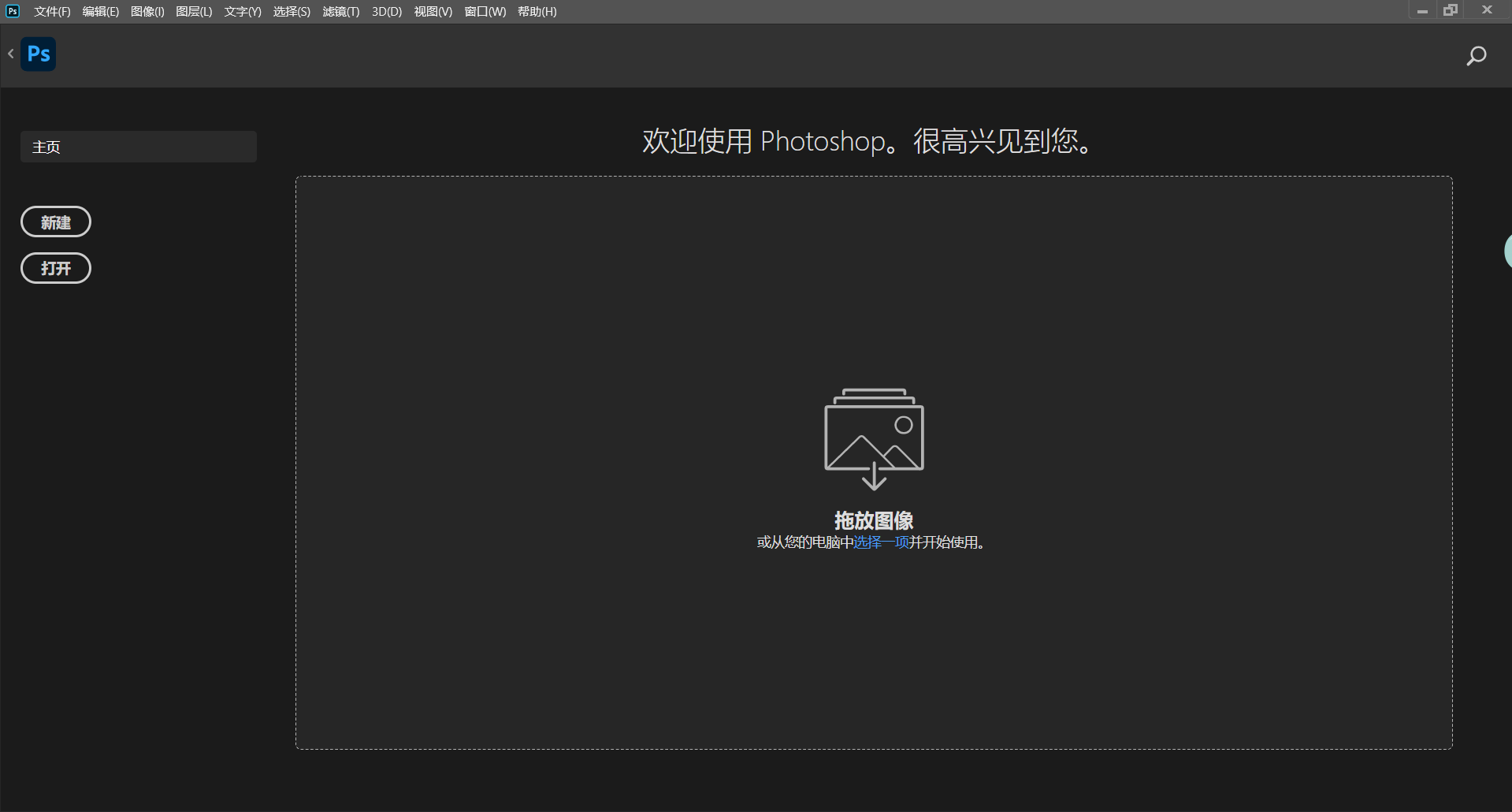
Task: Close the Photoshop window
Action: click(x=1487, y=10)
